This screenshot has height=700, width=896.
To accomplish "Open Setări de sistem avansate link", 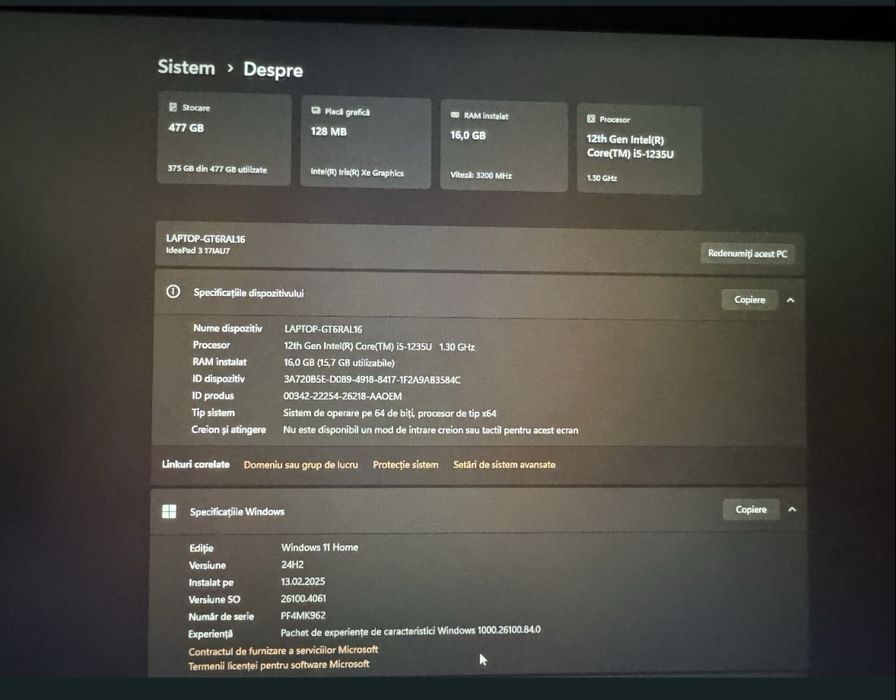I will tap(504, 465).
